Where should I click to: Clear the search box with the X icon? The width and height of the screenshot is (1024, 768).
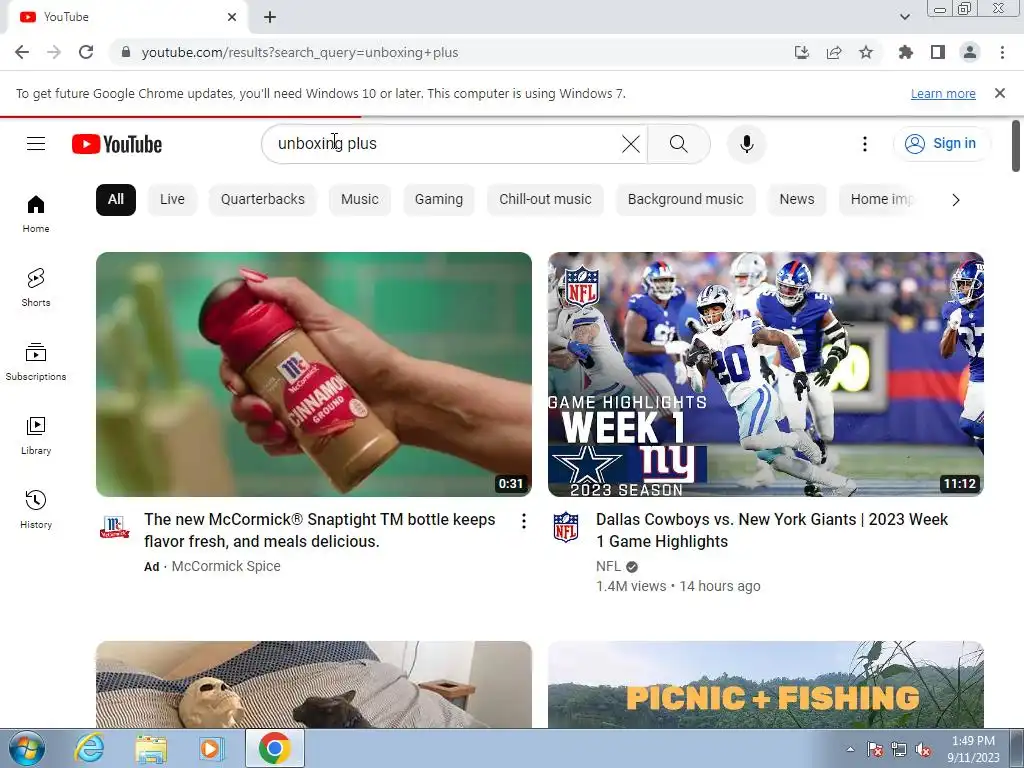tap(631, 144)
